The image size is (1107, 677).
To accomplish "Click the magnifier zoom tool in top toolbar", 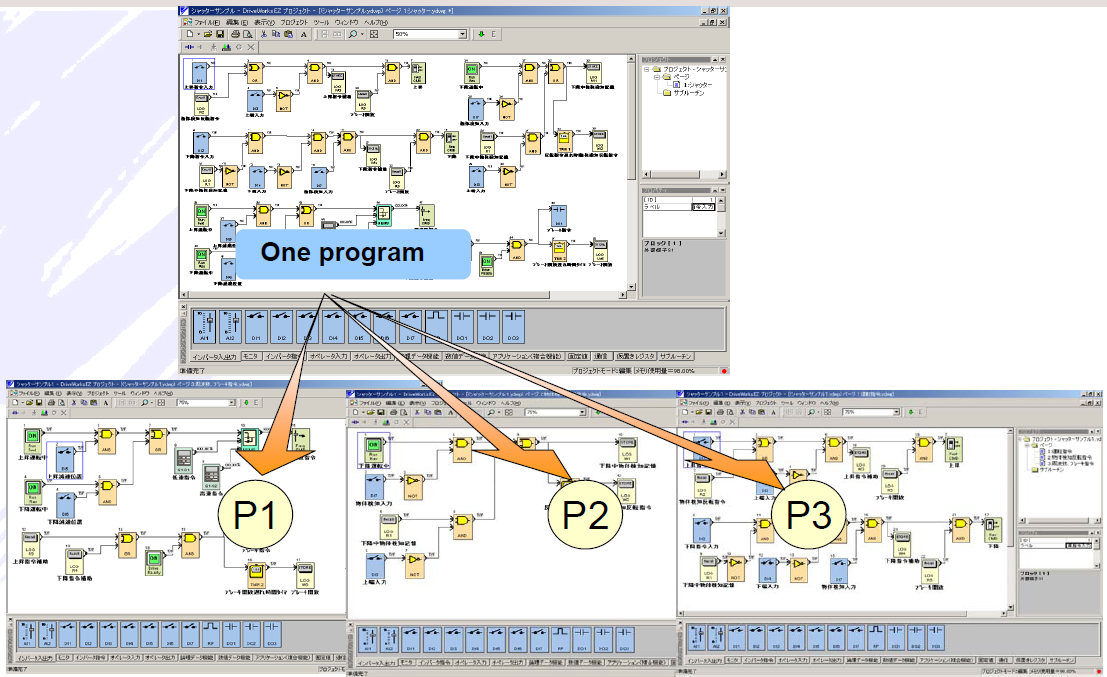I will pos(352,34).
